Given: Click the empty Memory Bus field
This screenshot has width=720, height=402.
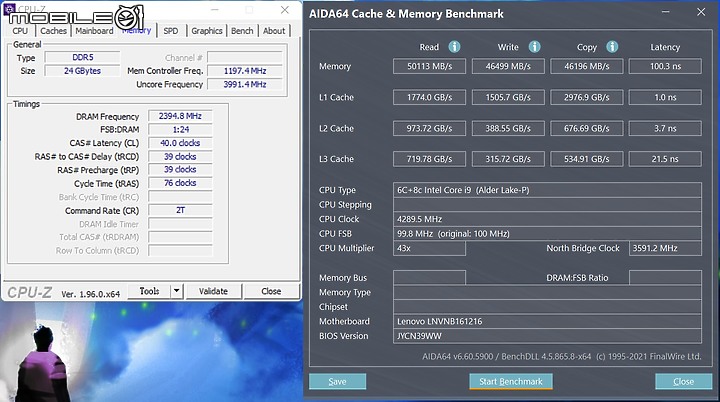Looking at the screenshot, I should [429, 277].
